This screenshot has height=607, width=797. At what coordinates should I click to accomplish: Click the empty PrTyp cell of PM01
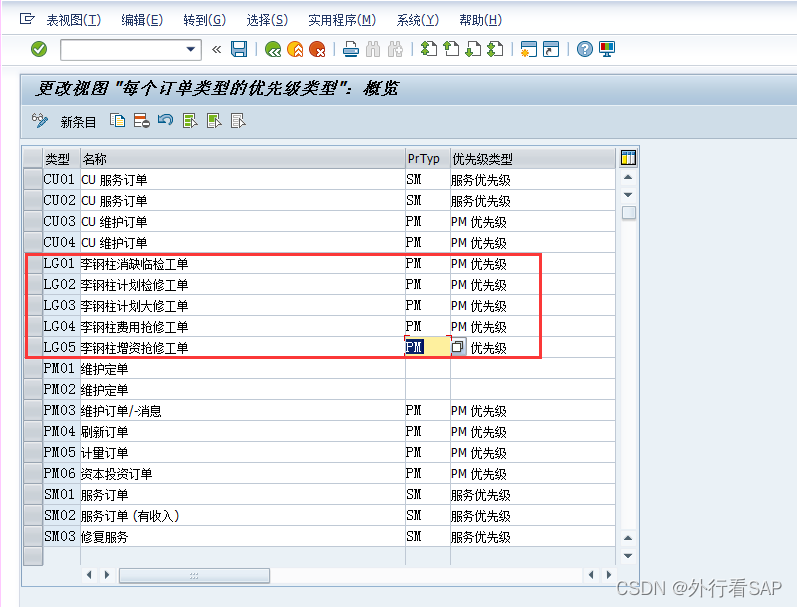(427, 368)
